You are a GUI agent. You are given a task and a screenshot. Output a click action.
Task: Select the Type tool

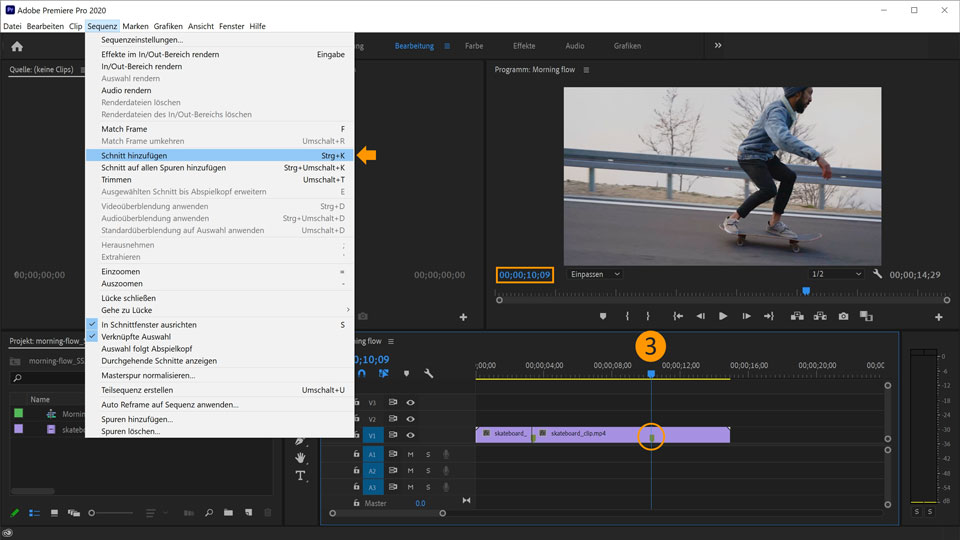click(301, 475)
